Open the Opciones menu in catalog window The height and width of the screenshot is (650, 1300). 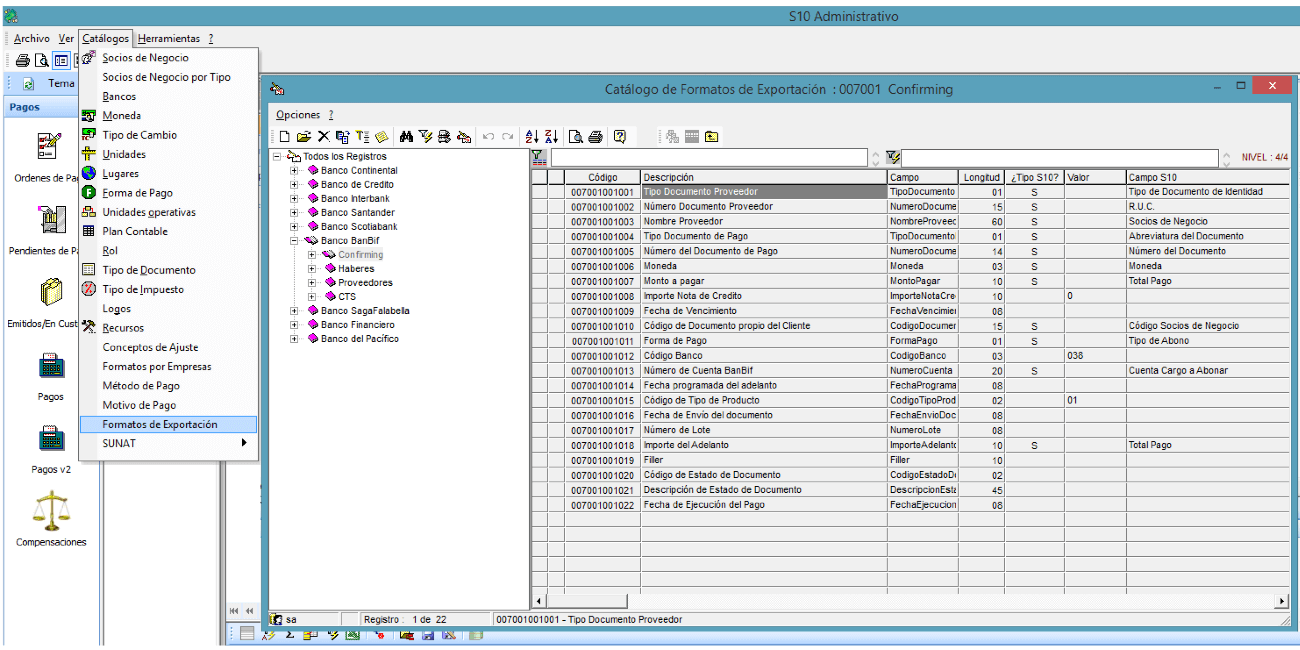[x=298, y=115]
